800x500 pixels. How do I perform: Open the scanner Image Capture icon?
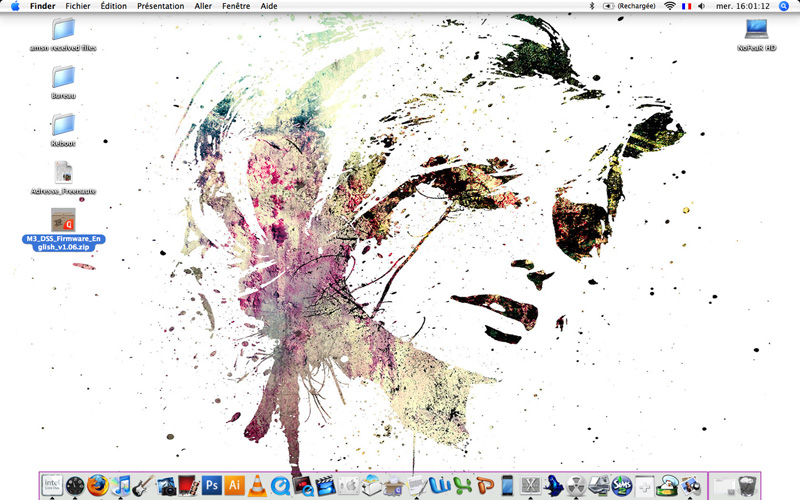click(x=599, y=485)
